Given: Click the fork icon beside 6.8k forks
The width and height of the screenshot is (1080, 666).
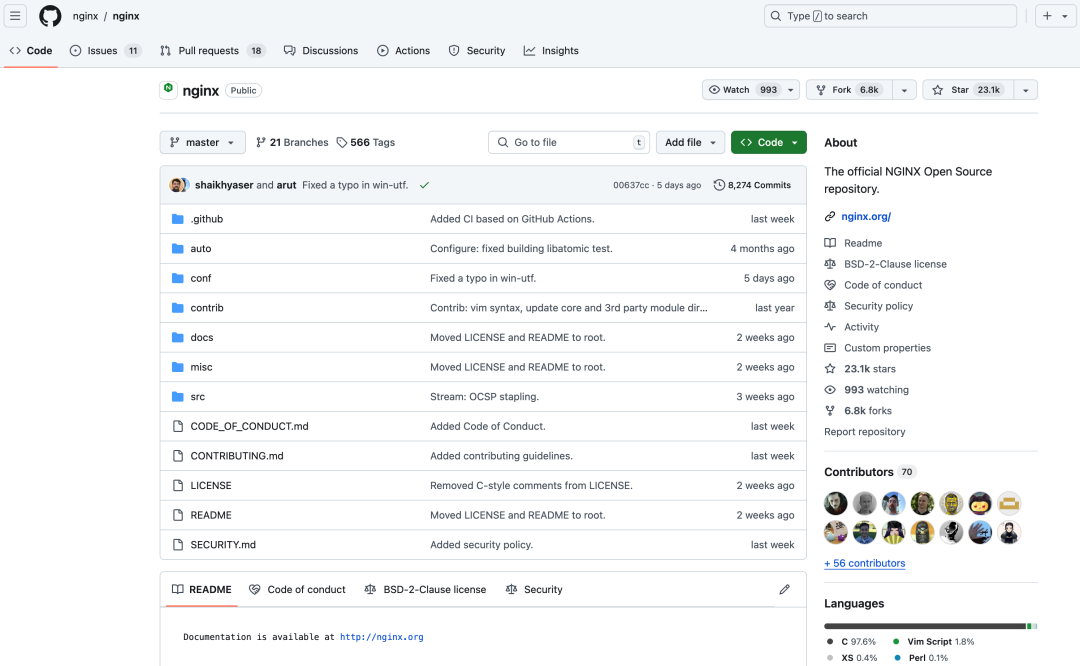Looking at the screenshot, I should tap(830, 411).
